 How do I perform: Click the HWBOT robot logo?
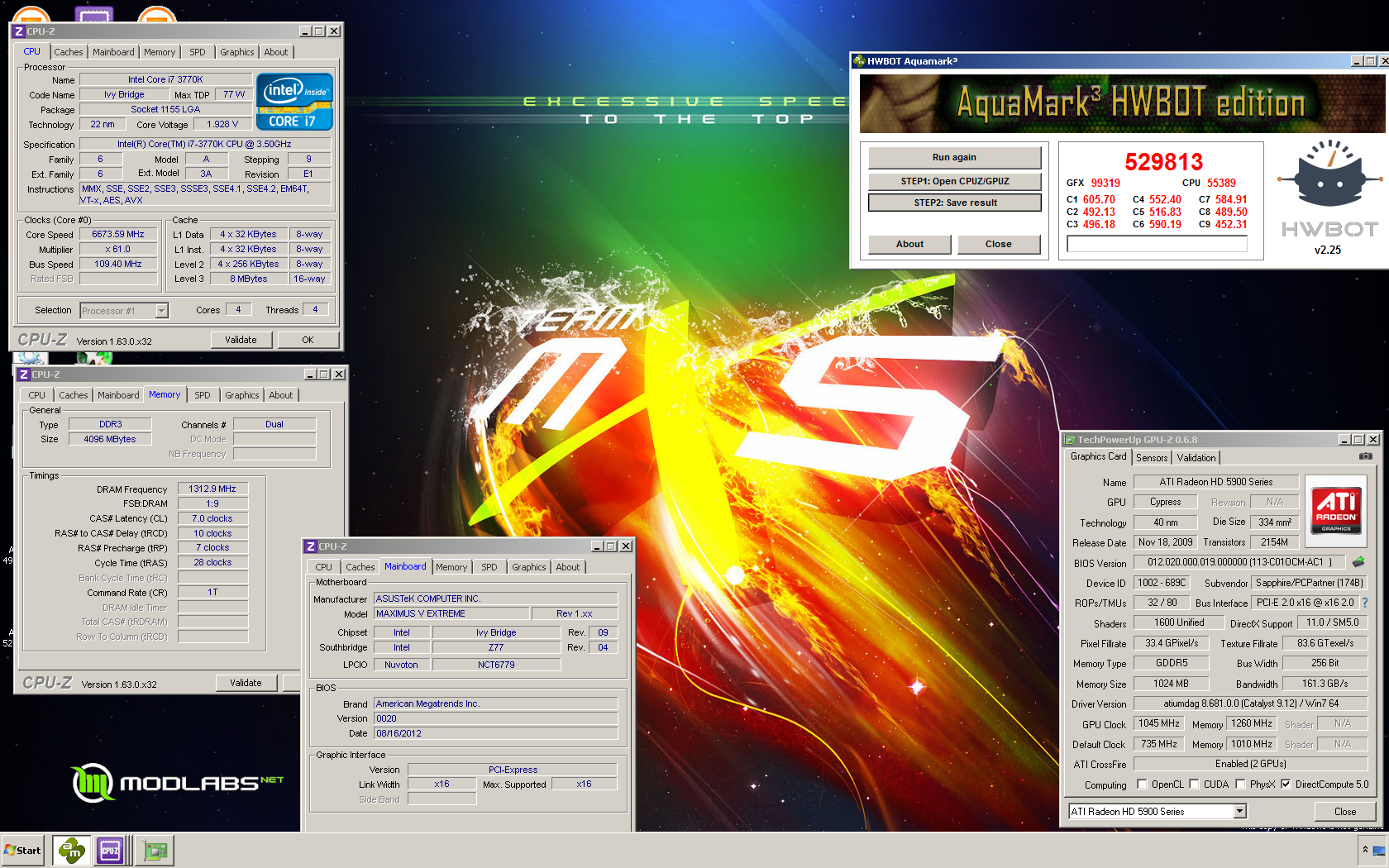(x=1329, y=174)
